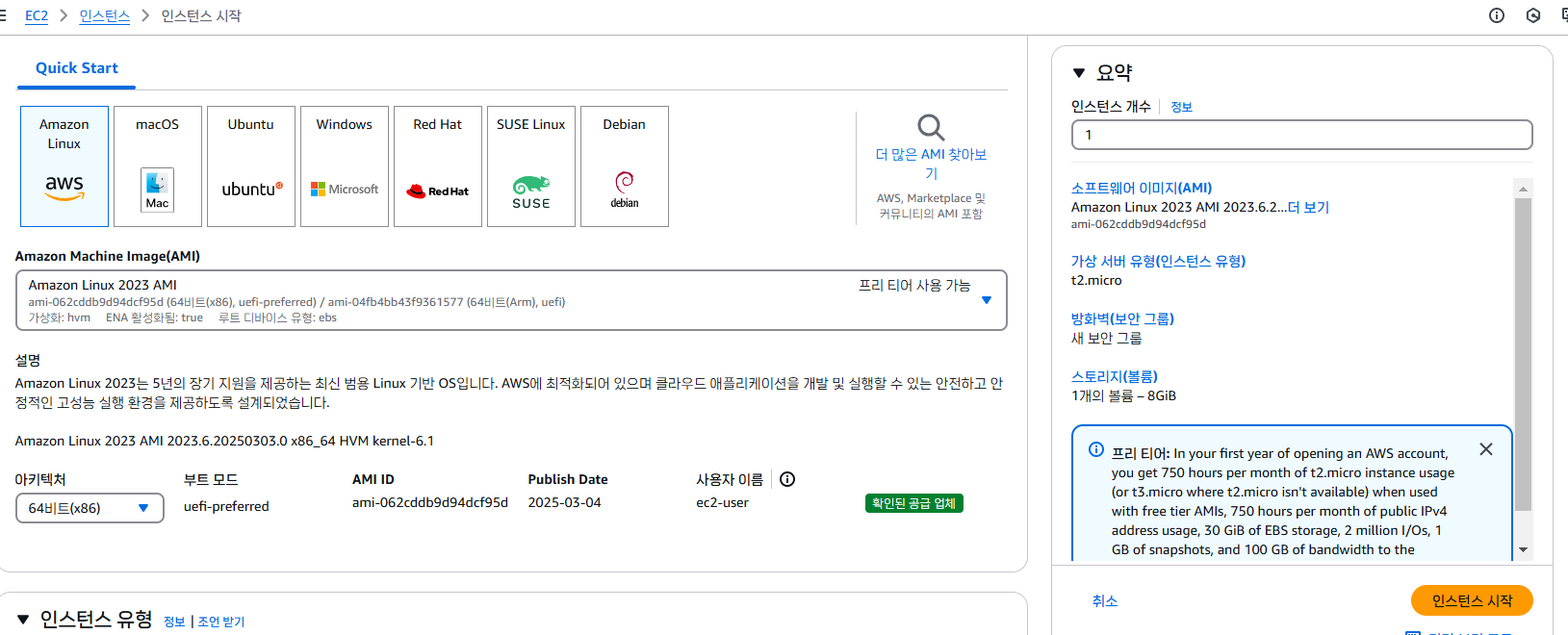Select the macOS AMI tile
1568x635 pixels.
tap(158, 166)
